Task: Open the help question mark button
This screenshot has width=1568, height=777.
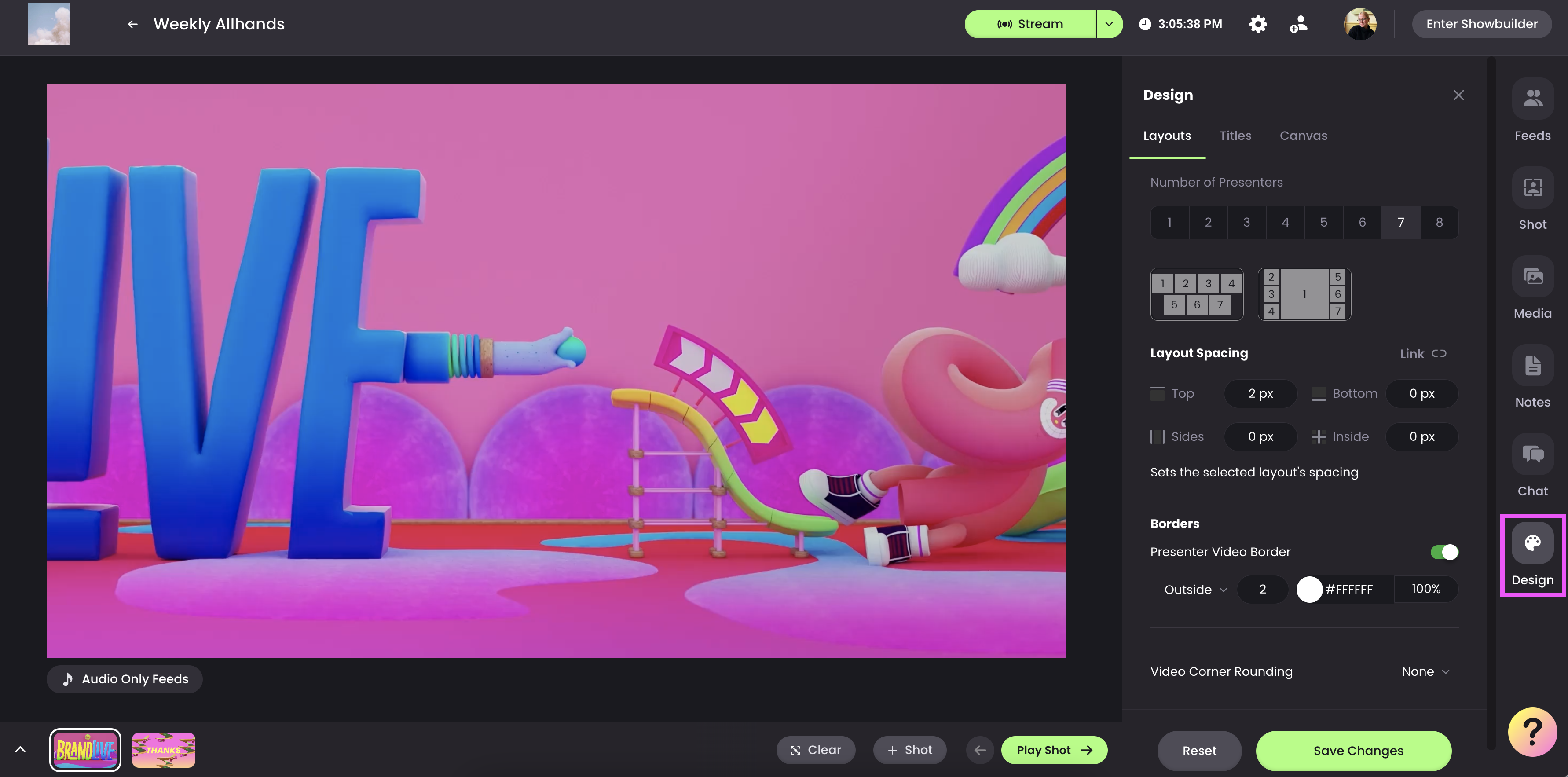Action: tap(1532, 731)
